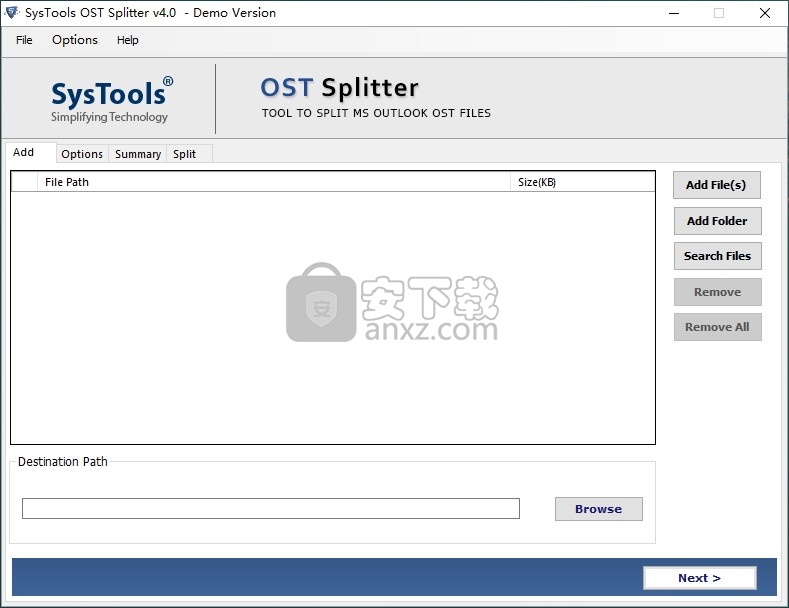The width and height of the screenshot is (789, 608).
Task: Click Browse for destination path
Action: [599, 509]
